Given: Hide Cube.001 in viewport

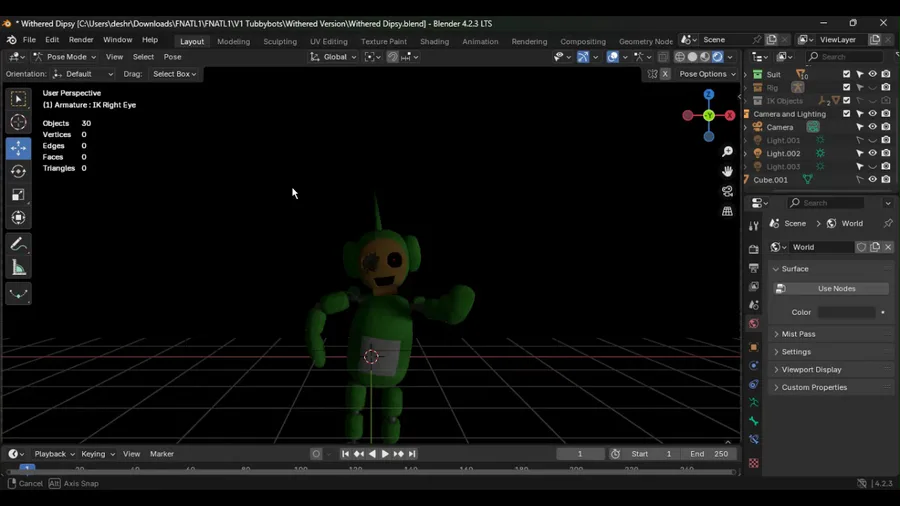Looking at the screenshot, I should point(872,180).
